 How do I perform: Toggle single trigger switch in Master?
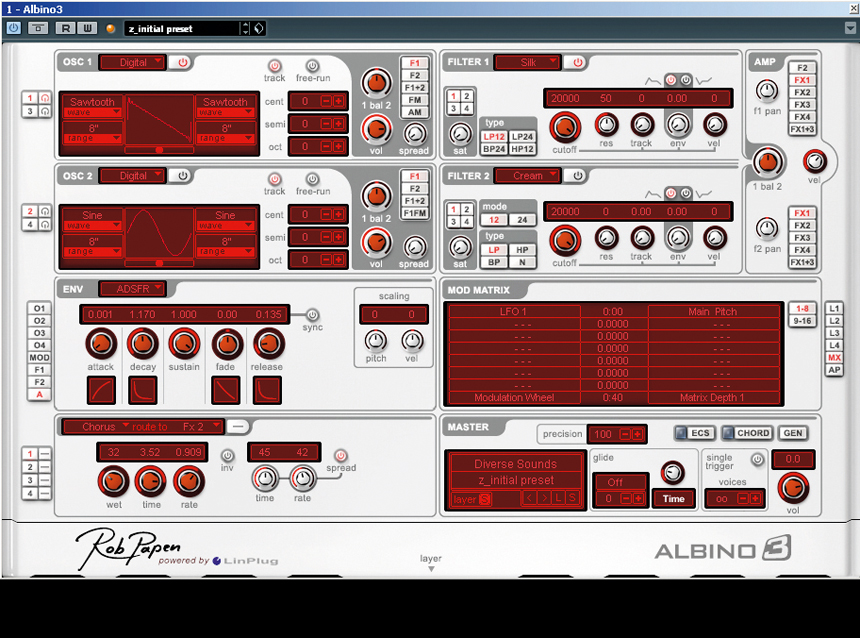tap(757, 459)
